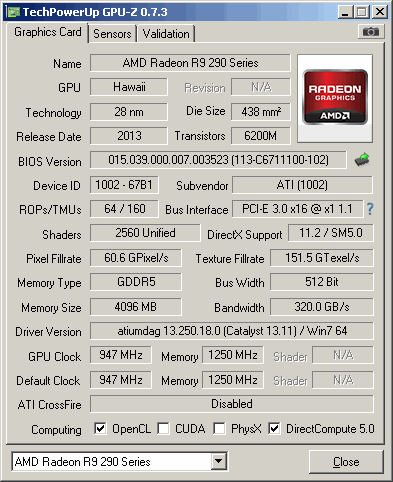Switch to the Sensors tab

[112, 34]
